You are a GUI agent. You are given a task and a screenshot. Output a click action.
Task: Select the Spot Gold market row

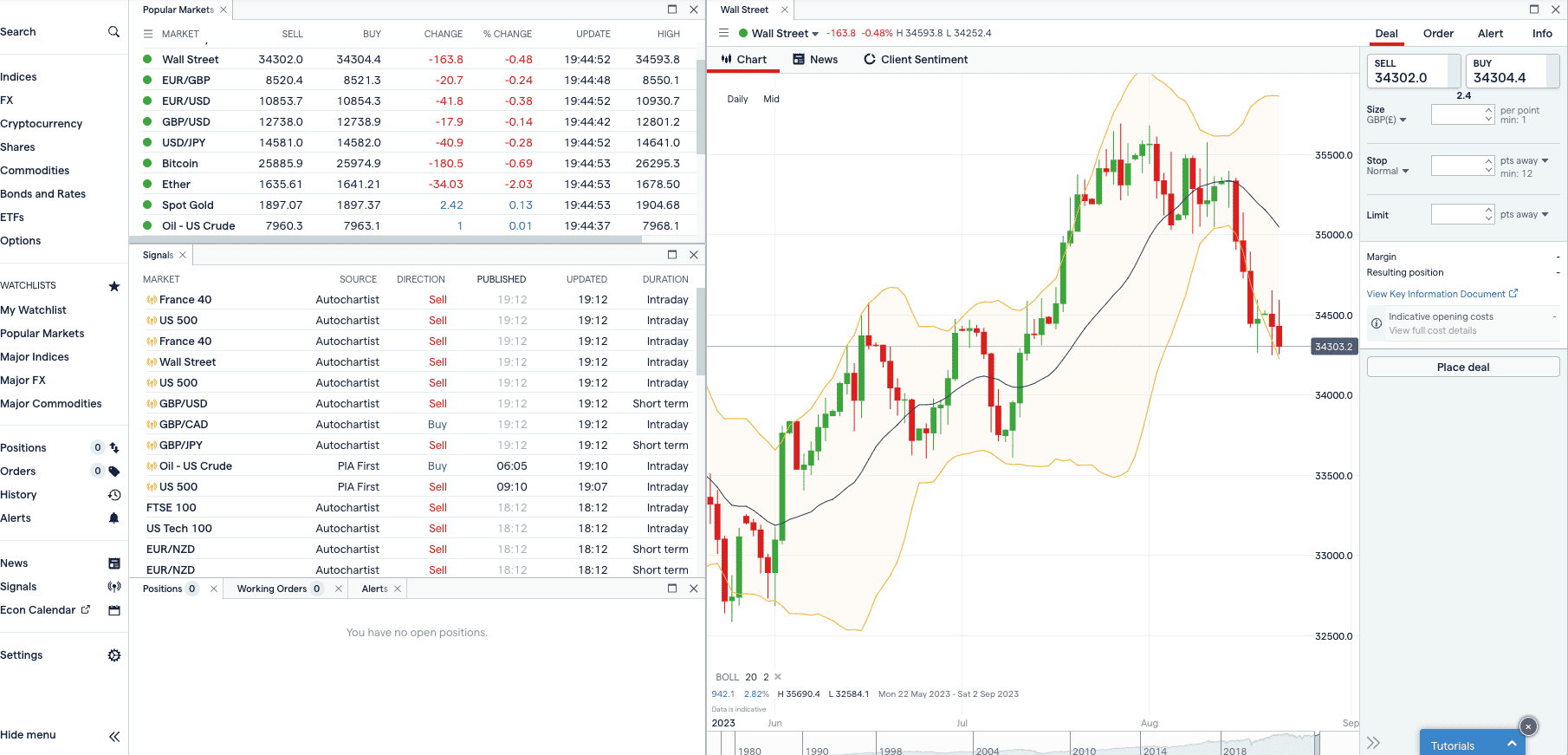414,205
